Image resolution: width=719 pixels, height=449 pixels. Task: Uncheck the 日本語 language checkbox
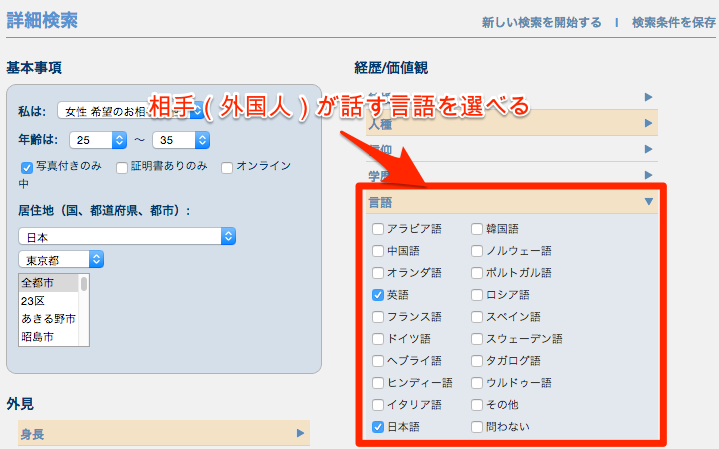tap(377, 427)
